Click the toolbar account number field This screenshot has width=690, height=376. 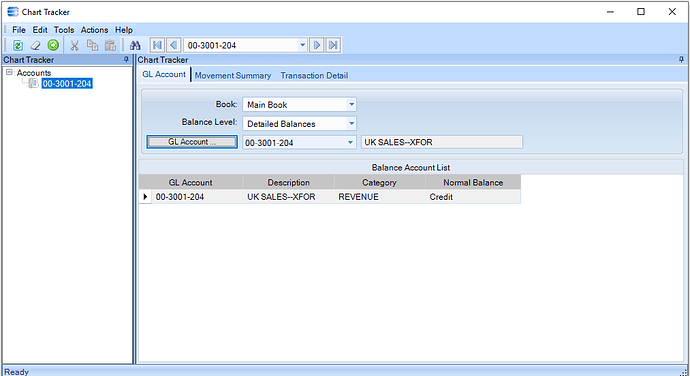click(241, 45)
